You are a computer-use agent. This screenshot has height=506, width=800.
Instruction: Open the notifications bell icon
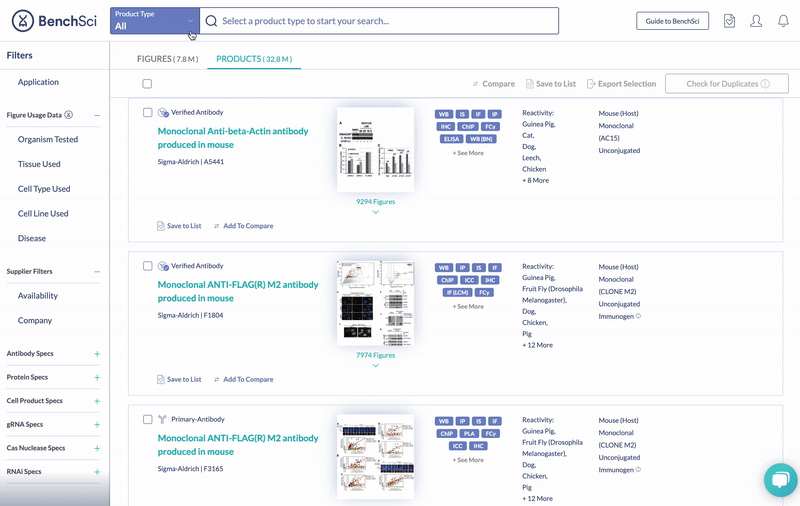click(x=783, y=21)
